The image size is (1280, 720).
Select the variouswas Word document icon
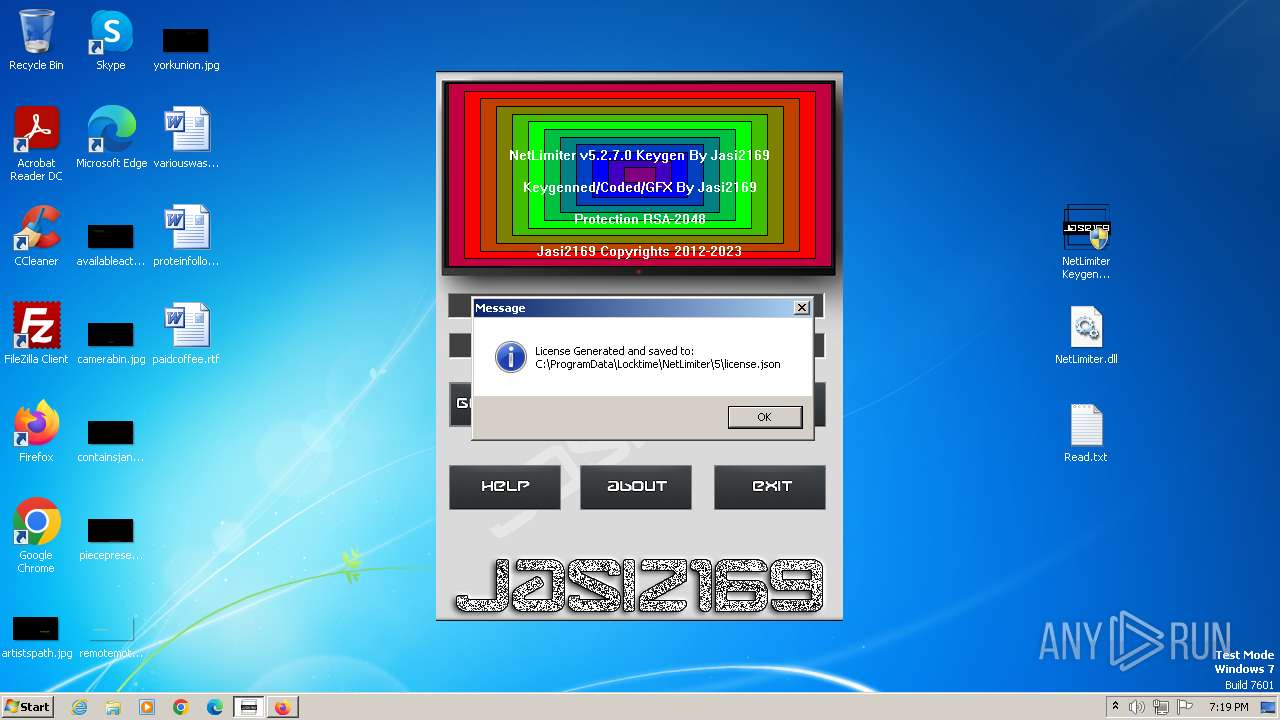click(186, 138)
